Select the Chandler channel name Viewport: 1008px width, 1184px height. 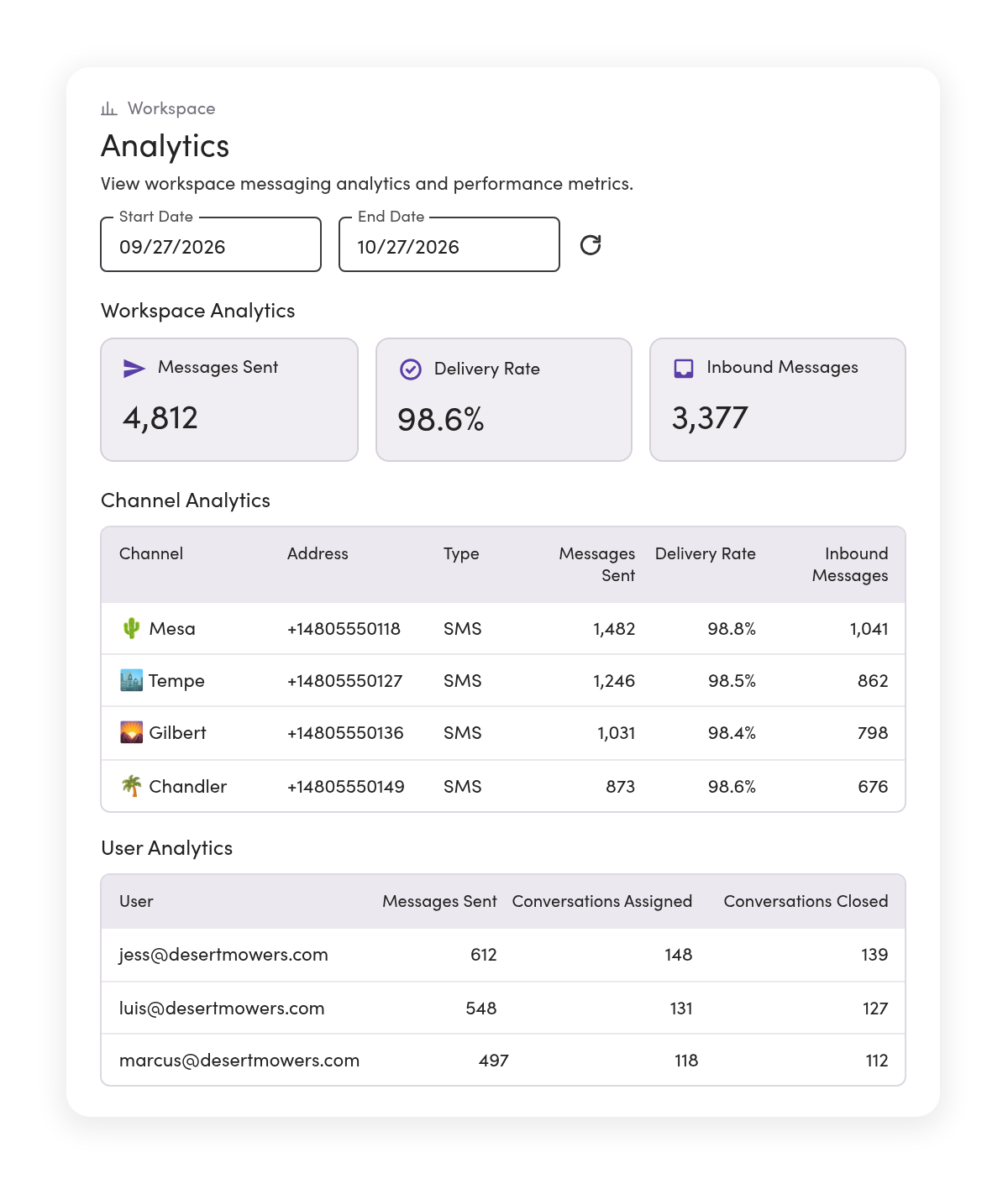point(188,786)
